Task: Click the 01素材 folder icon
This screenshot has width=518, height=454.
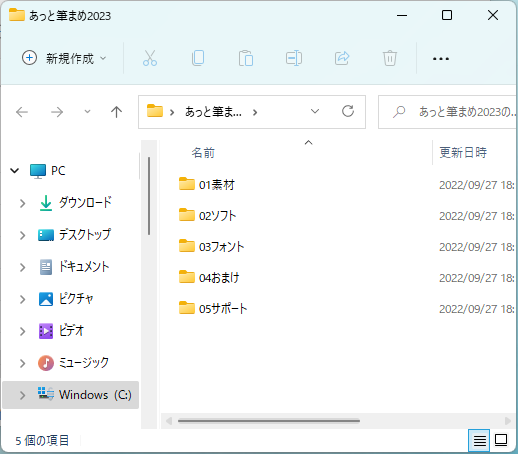Action: click(187, 184)
